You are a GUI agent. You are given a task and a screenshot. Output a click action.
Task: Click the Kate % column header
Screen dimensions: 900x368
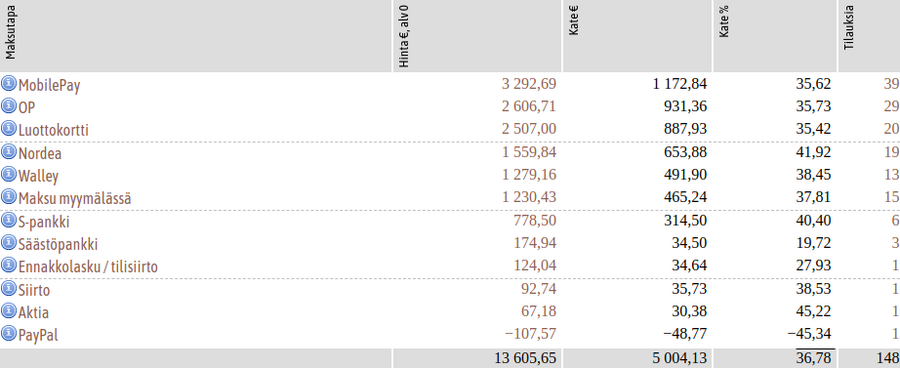pyautogui.click(x=724, y=22)
